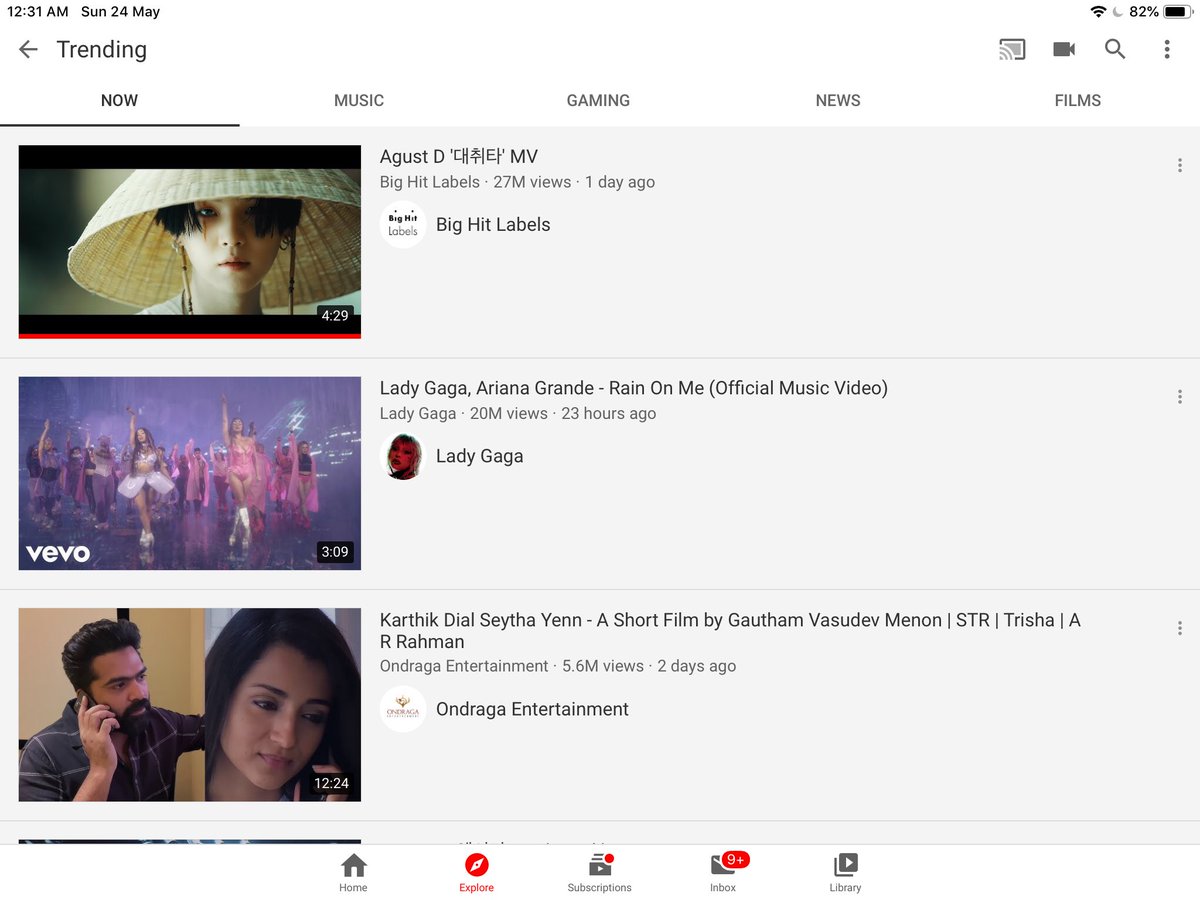The image size is (1200, 900).
Task: Tap the Wi-Fi status icon
Action: tap(1098, 12)
